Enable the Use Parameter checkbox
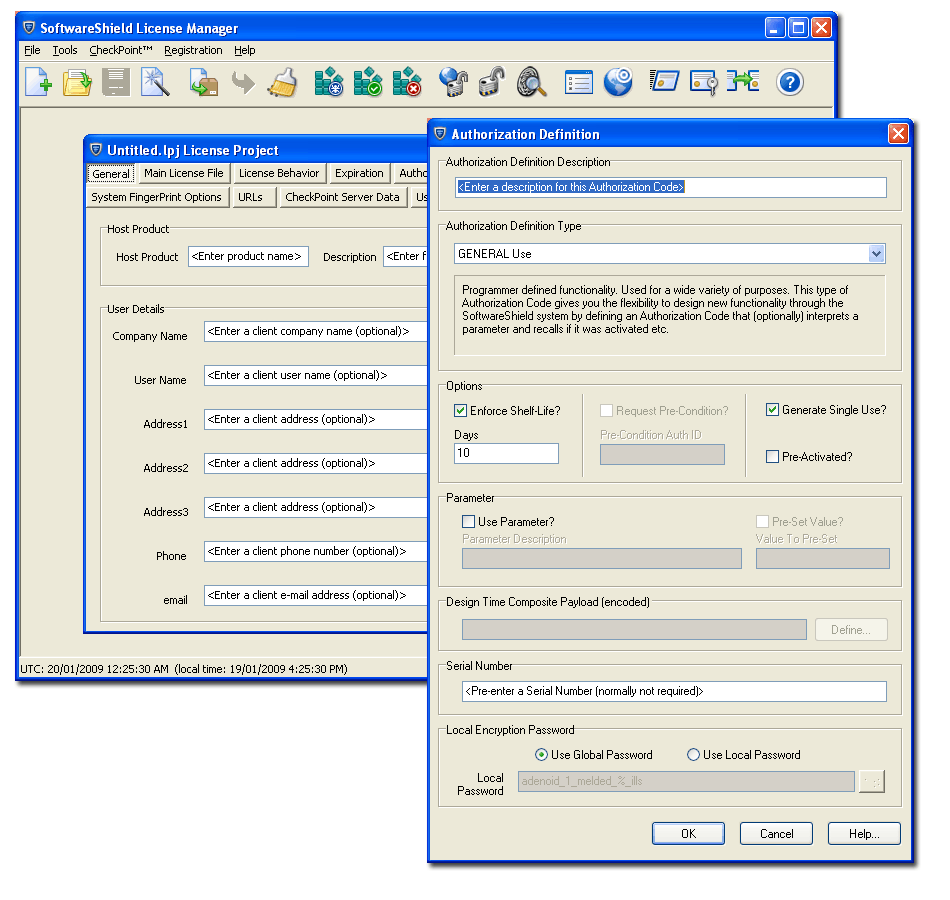Screen dimensions: 950x900 tap(468, 521)
